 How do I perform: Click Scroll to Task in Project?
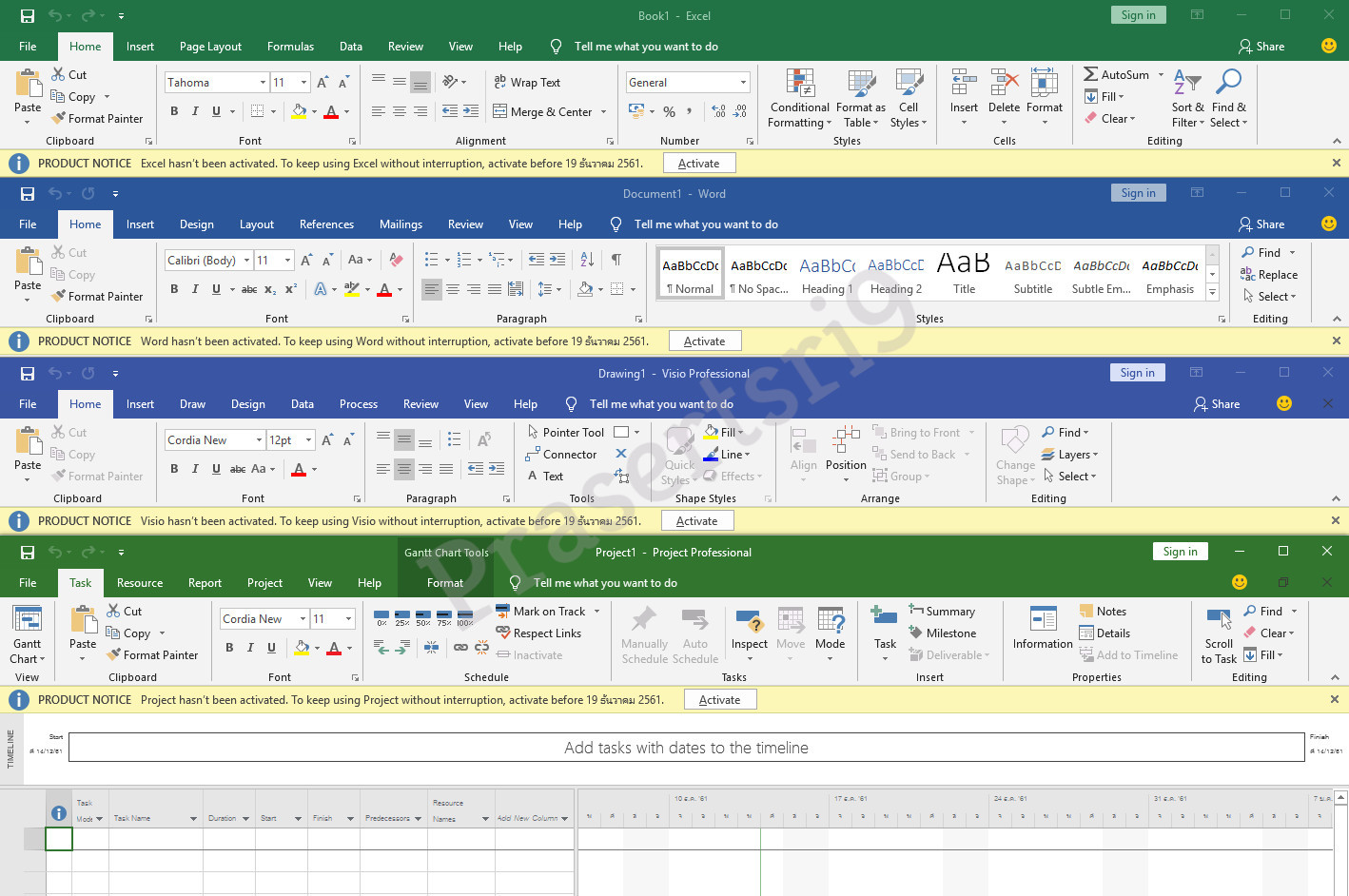click(x=1219, y=636)
